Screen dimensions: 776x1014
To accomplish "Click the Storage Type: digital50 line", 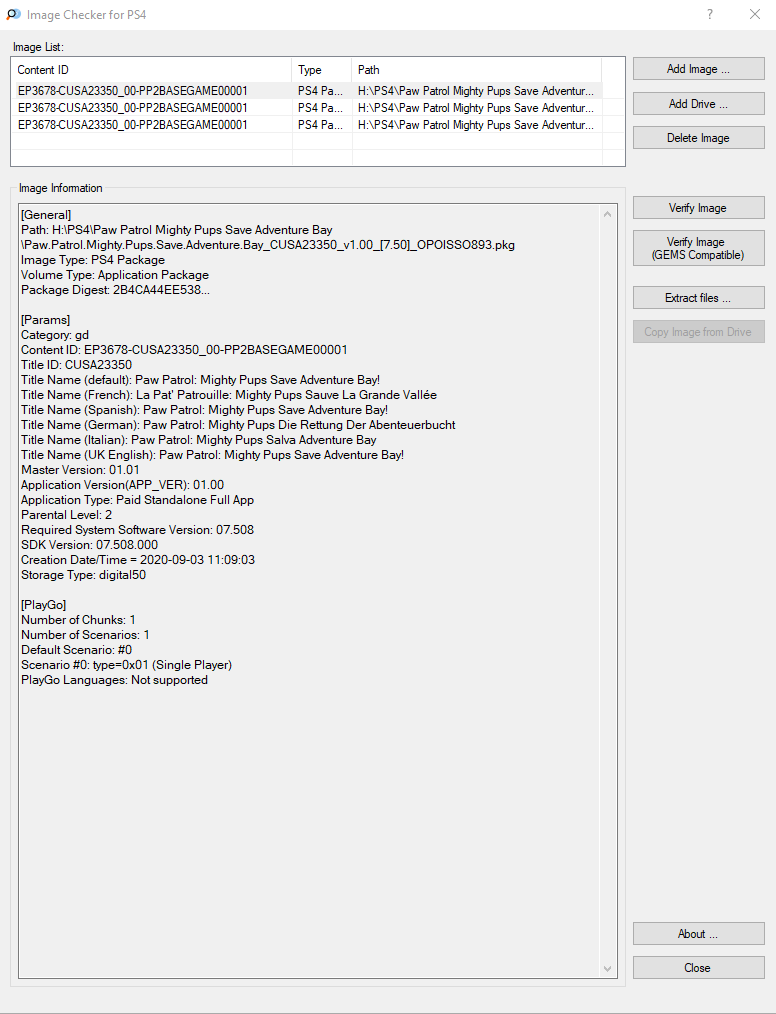I will (x=83, y=575).
